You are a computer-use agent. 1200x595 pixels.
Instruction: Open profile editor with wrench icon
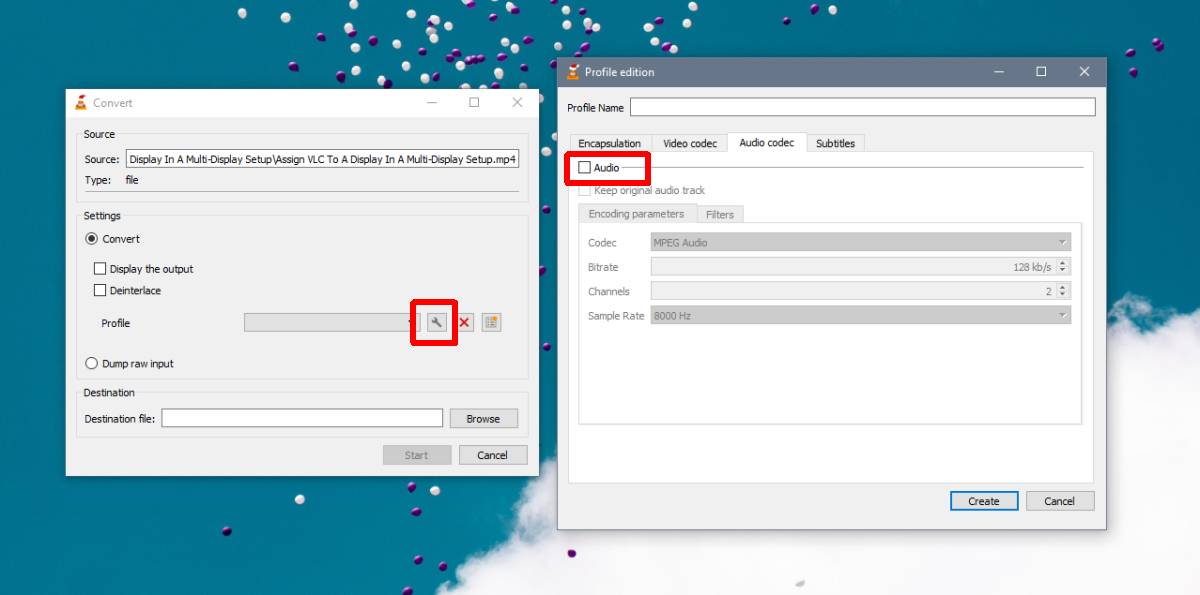436,322
